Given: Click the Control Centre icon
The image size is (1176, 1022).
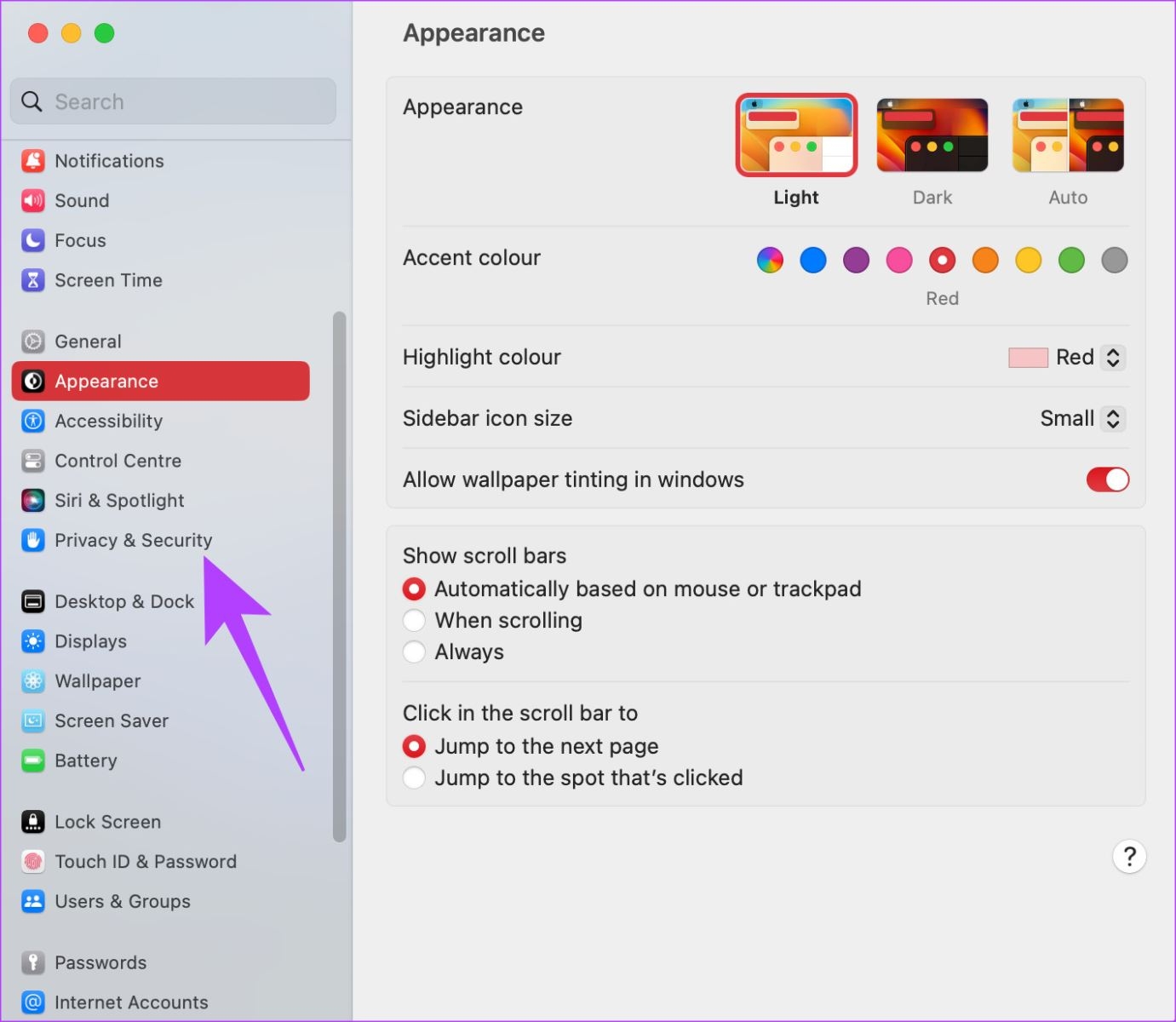Looking at the screenshot, I should coord(33,461).
